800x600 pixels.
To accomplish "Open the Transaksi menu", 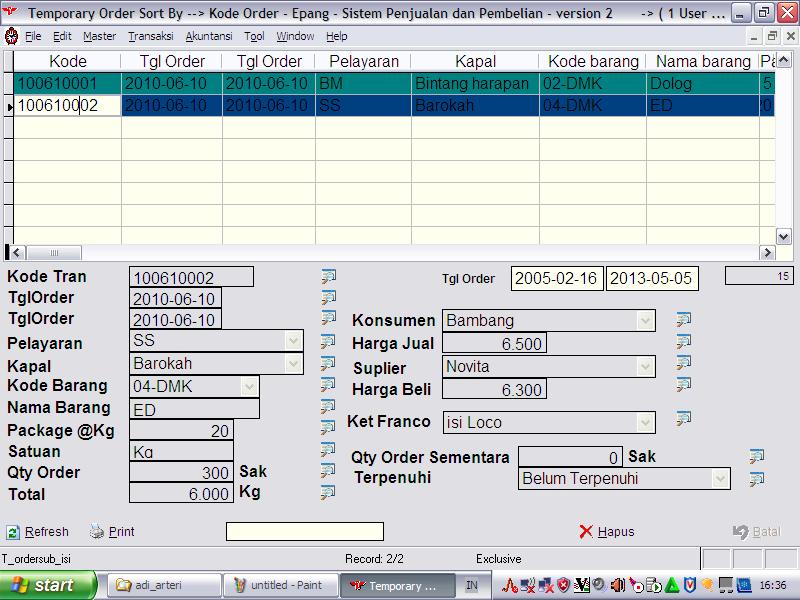I will pos(150,36).
